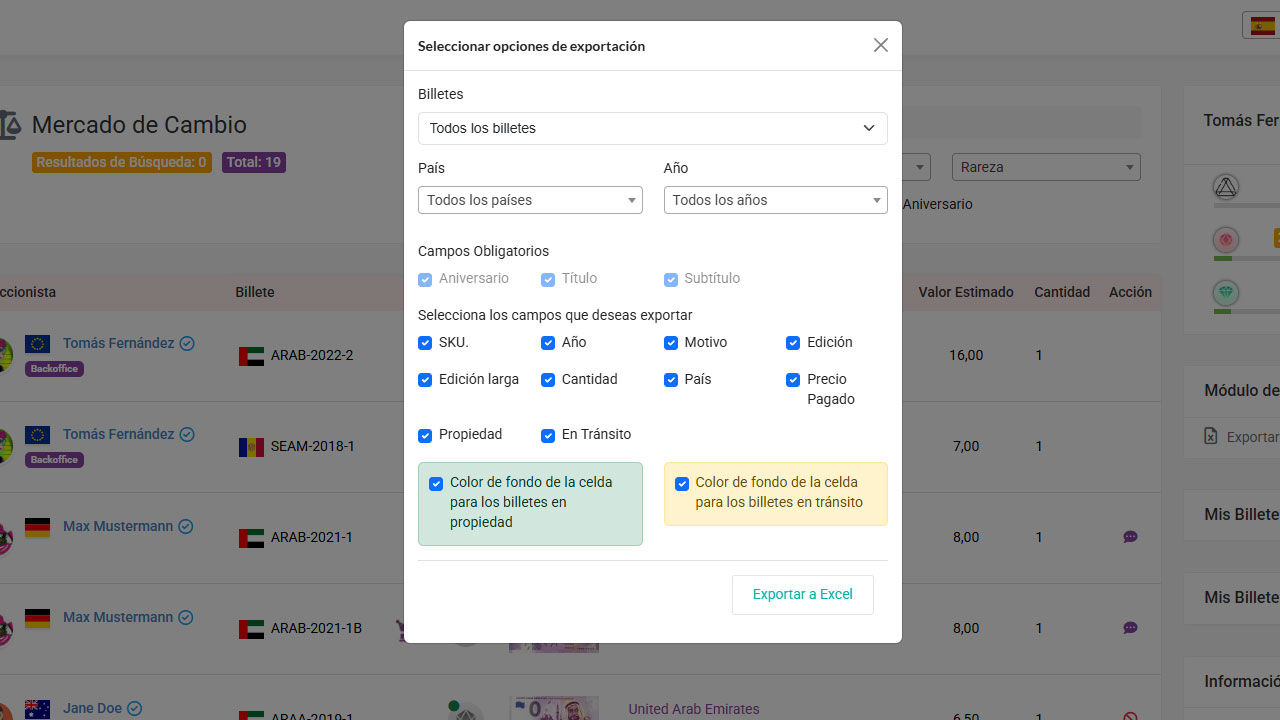
Task: Click chat icon in ARAB-2021-1B row
Action: click(x=1130, y=628)
